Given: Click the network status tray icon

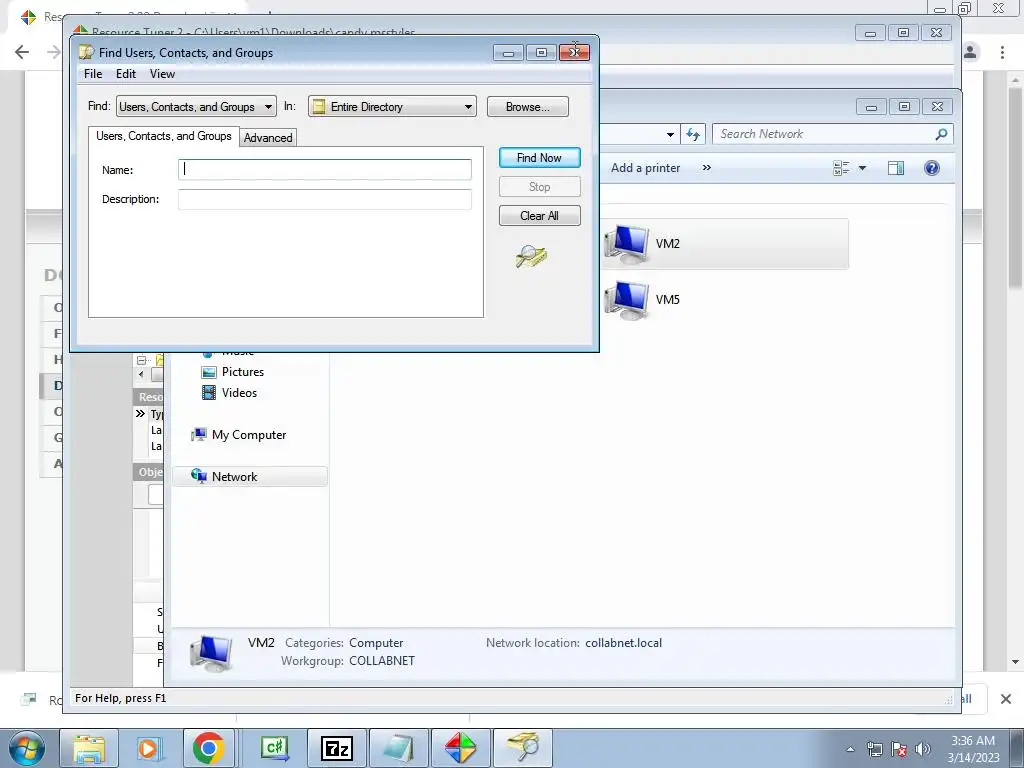Looking at the screenshot, I should (x=874, y=750).
